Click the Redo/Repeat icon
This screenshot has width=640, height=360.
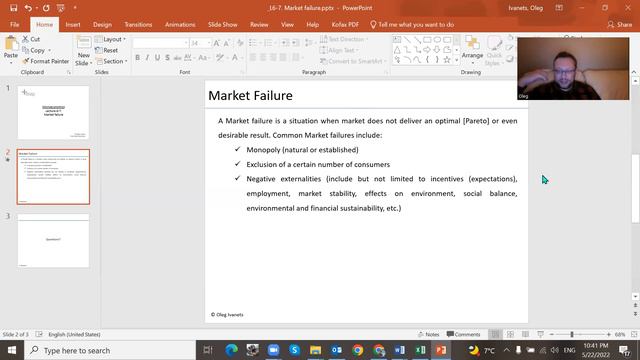click(x=46, y=8)
